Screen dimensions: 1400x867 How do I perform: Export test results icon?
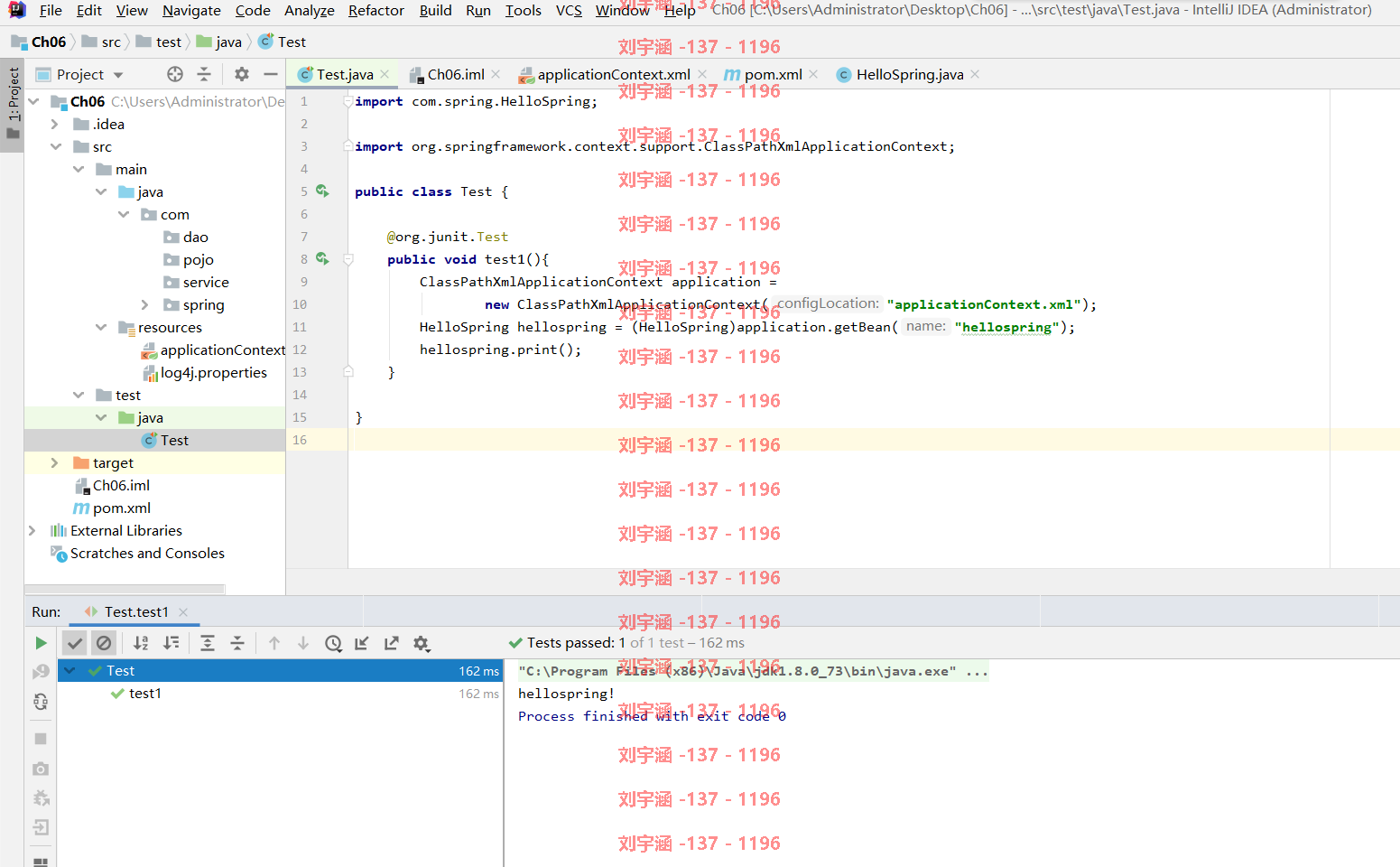pos(391,643)
